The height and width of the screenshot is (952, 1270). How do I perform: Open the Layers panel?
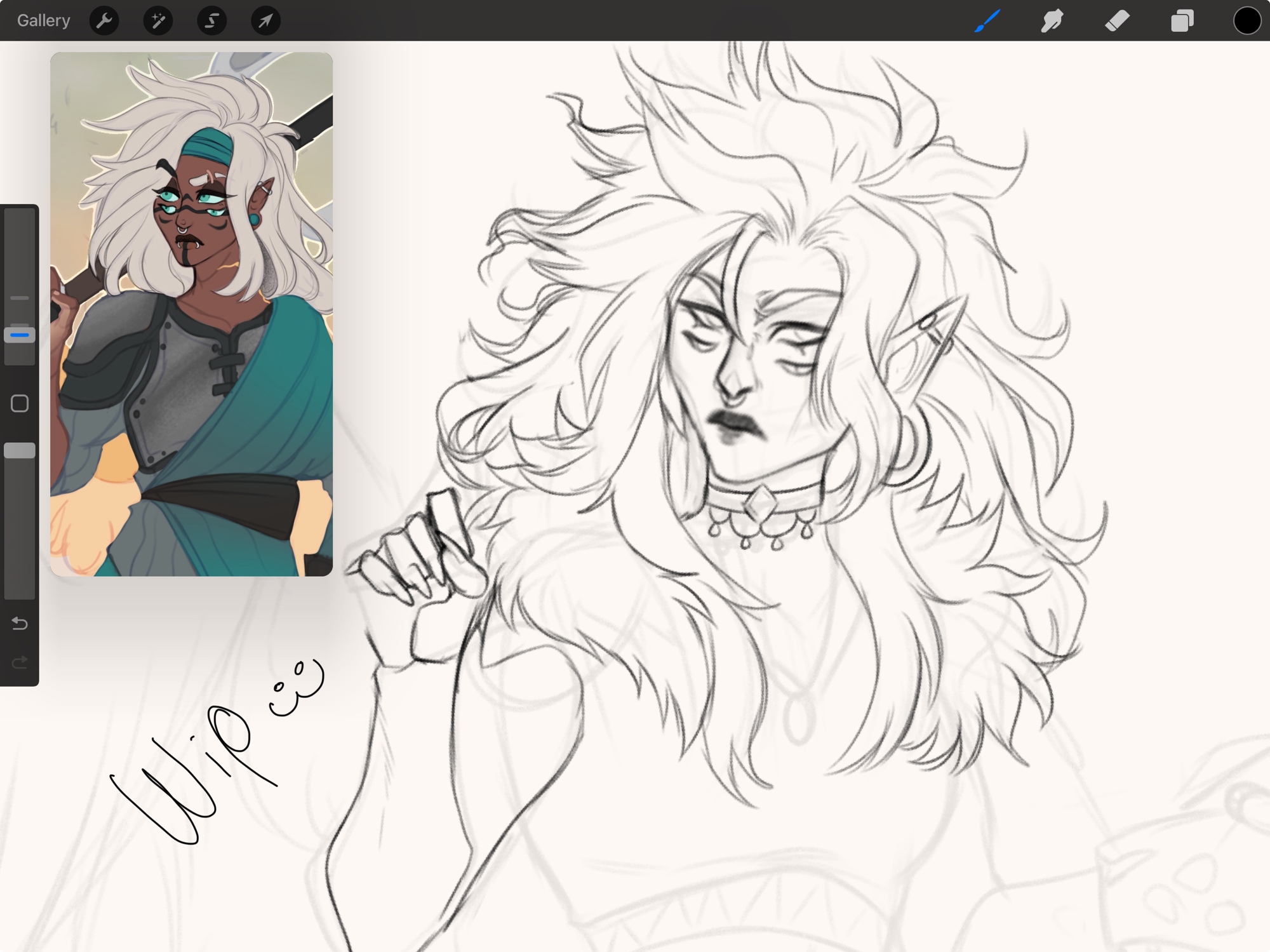(x=1182, y=21)
